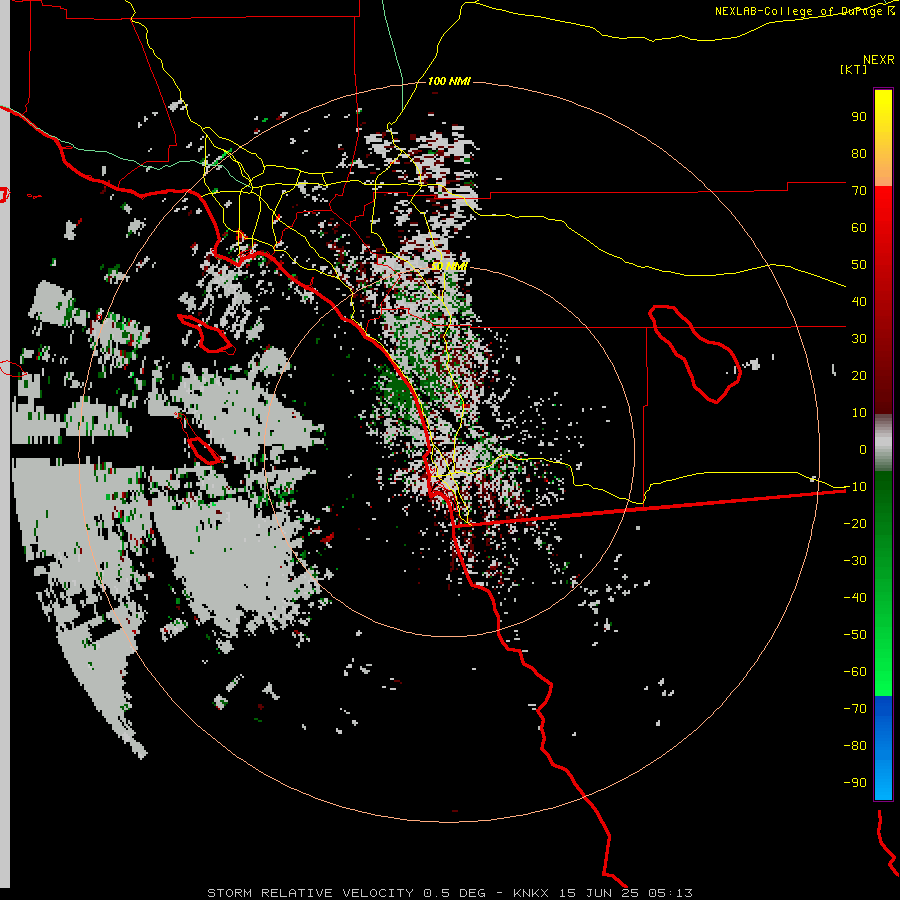The image size is (900, 900).
Task: Click the 40 value on the velocity scale
Action: pos(859,301)
